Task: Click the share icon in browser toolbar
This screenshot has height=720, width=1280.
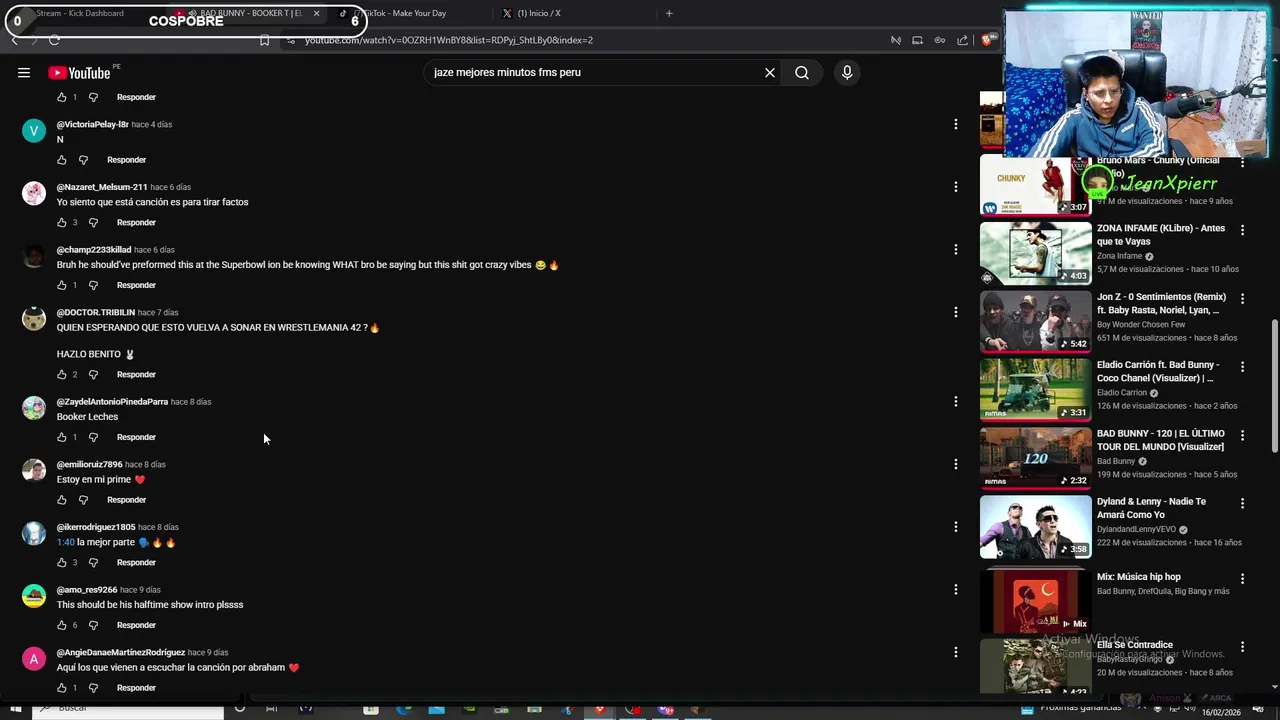Action: 962,40
